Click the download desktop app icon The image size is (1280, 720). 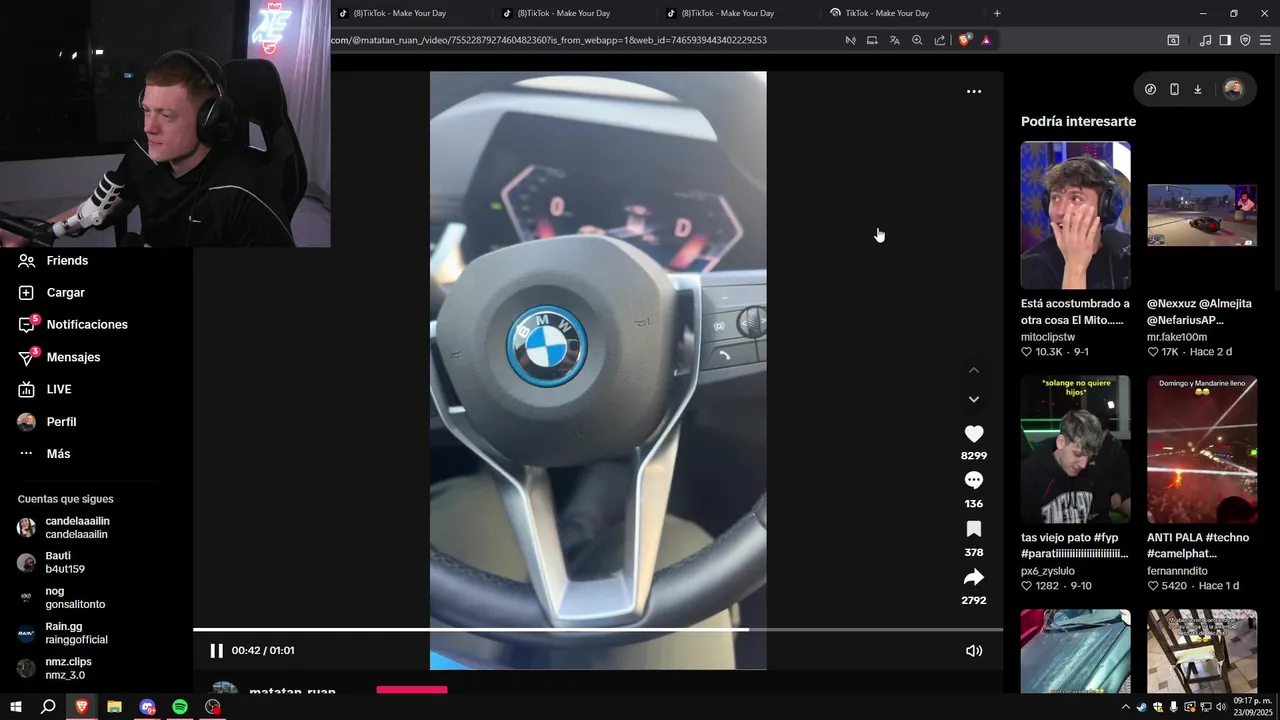(1198, 89)
